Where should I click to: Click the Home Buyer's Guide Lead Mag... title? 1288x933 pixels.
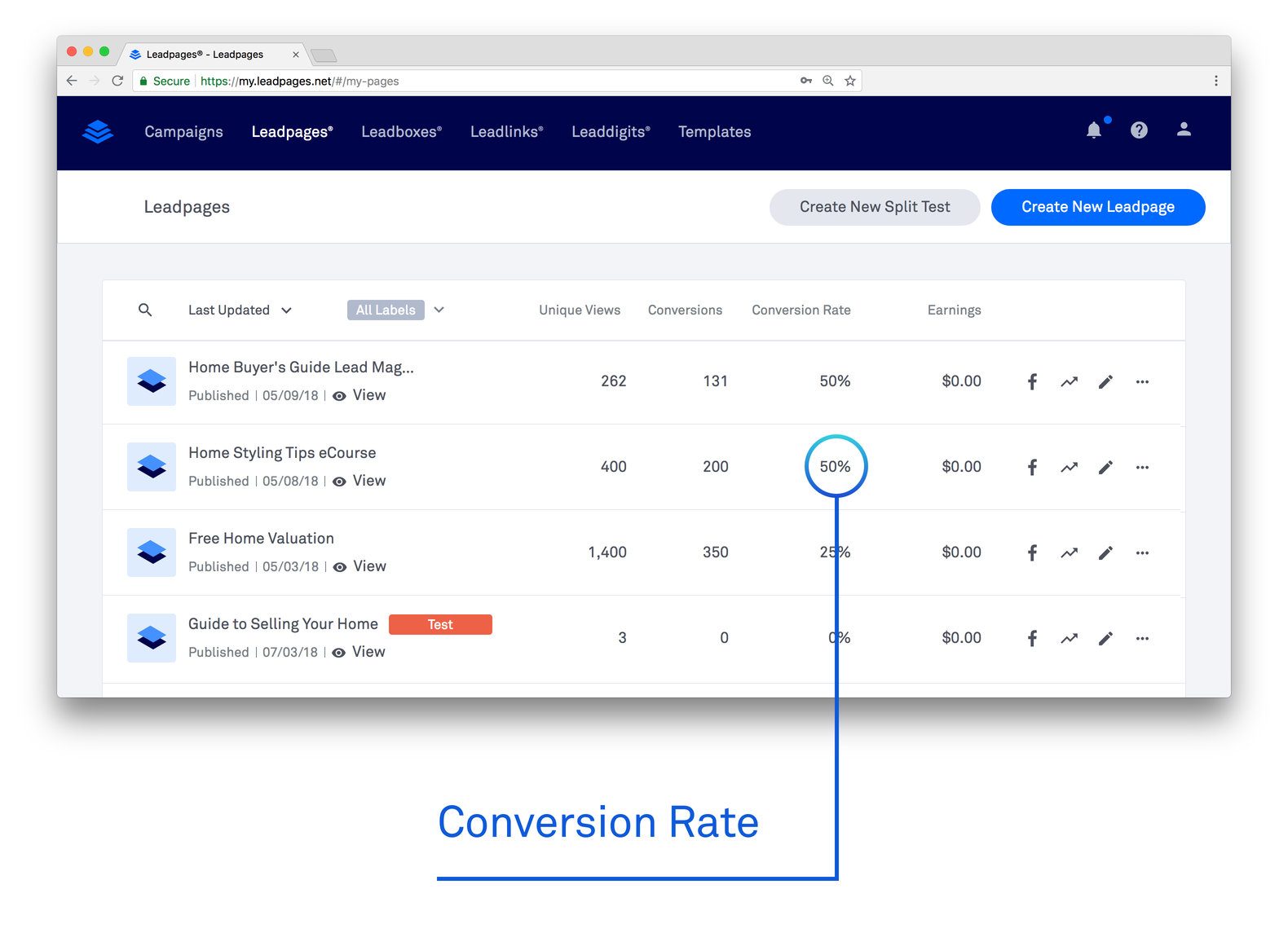point(301,367)
